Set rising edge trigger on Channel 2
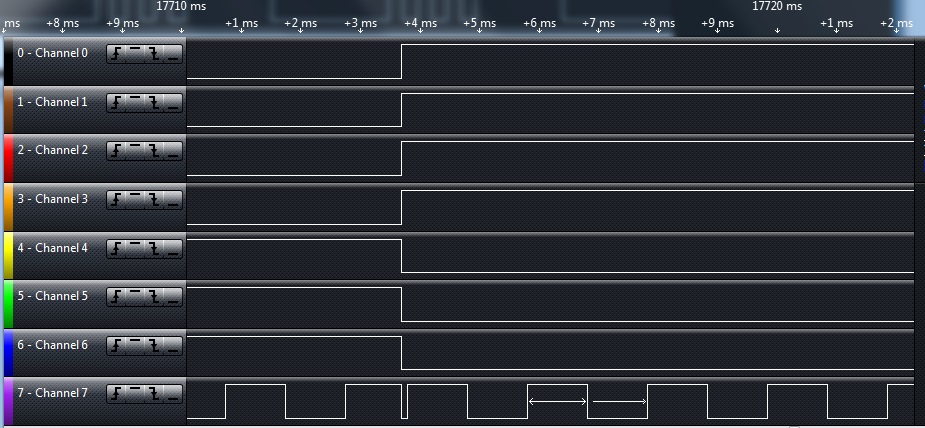Screen dimensions: 925x428 (116, 152)
